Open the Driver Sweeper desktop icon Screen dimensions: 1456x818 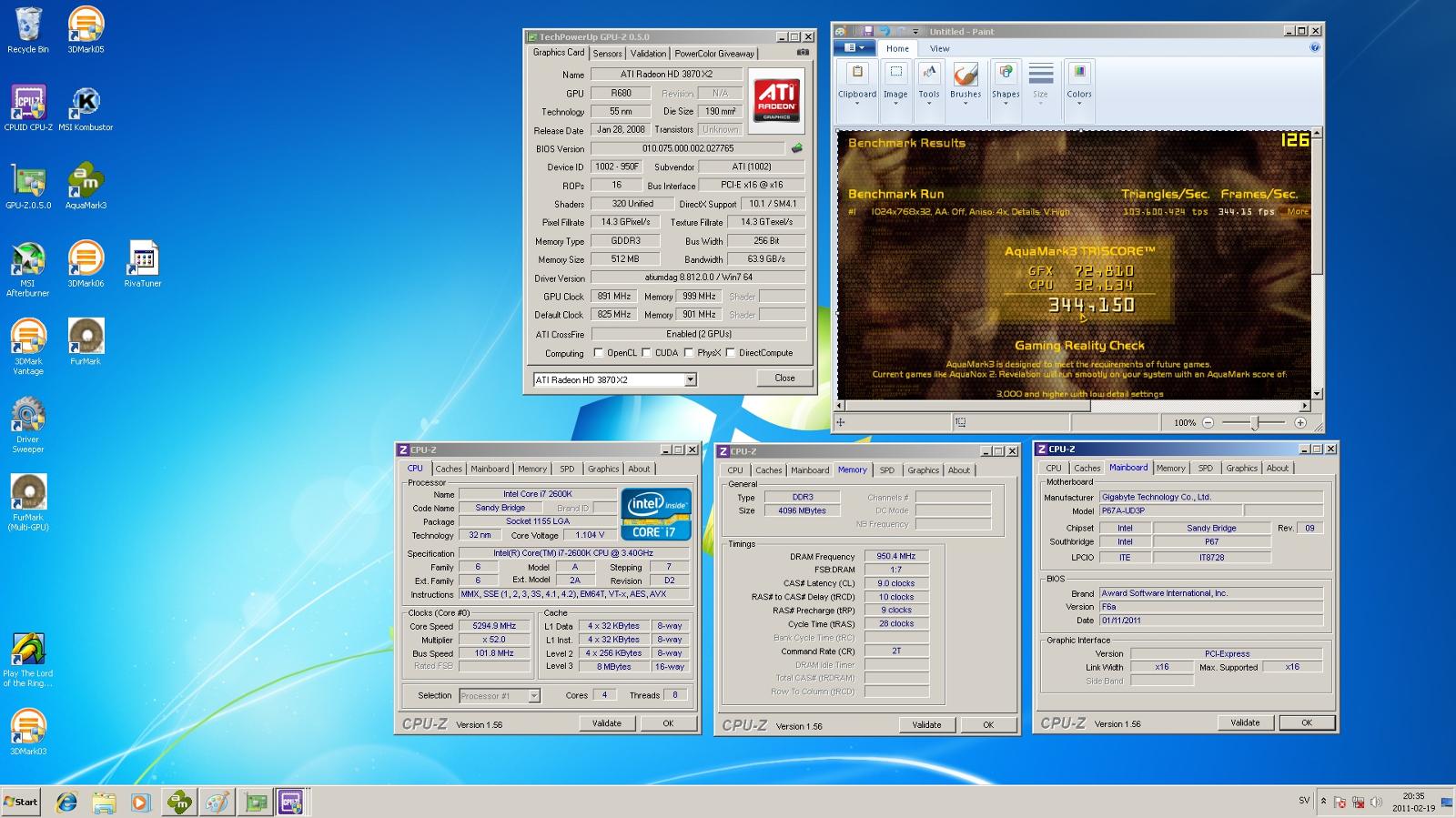coord(28,426)
